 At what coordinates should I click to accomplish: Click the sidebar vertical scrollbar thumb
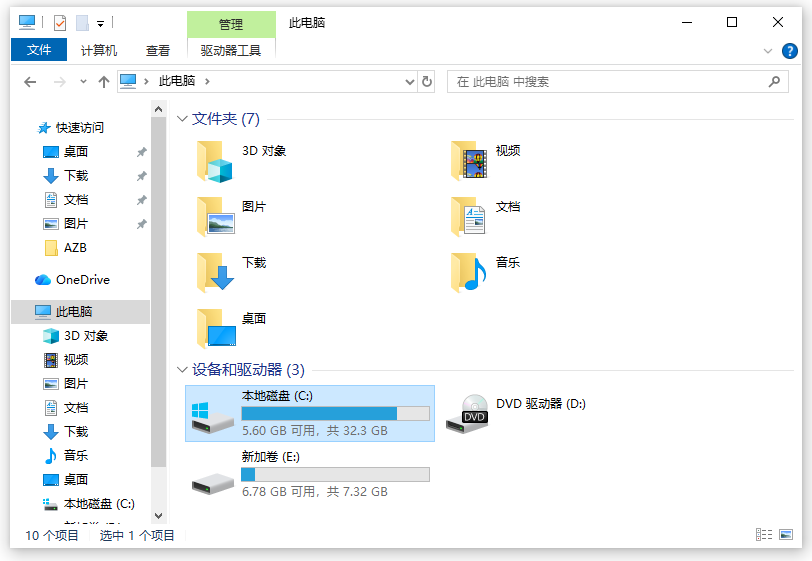click(x=158, y=293)
